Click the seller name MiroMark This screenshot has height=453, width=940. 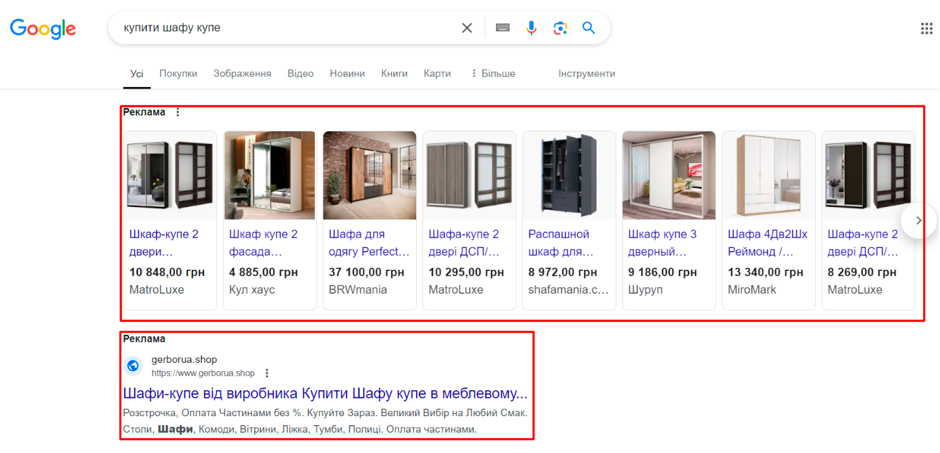tap(752, 290)
